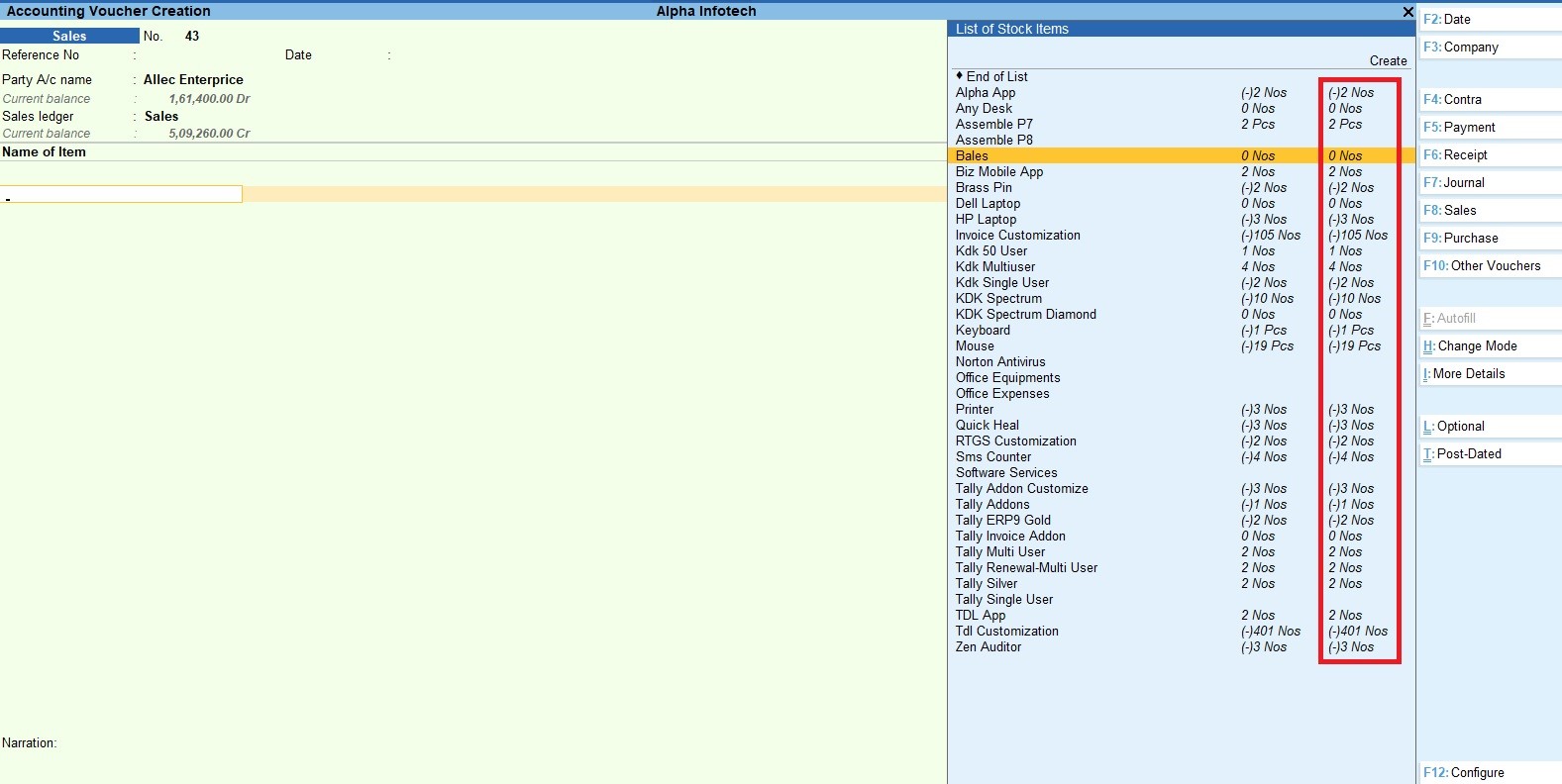Select Bales from the stock item list

[x=972, y=155]
